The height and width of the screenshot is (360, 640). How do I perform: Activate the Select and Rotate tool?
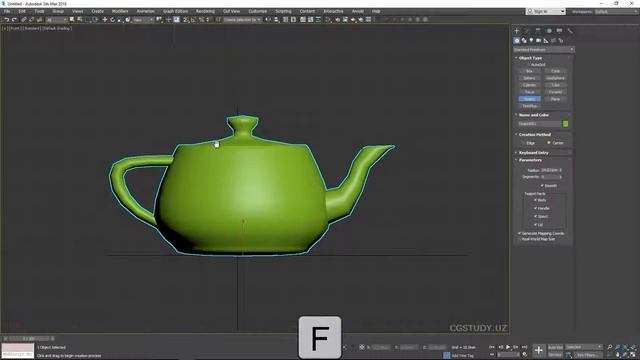click(x=112, y=20)
